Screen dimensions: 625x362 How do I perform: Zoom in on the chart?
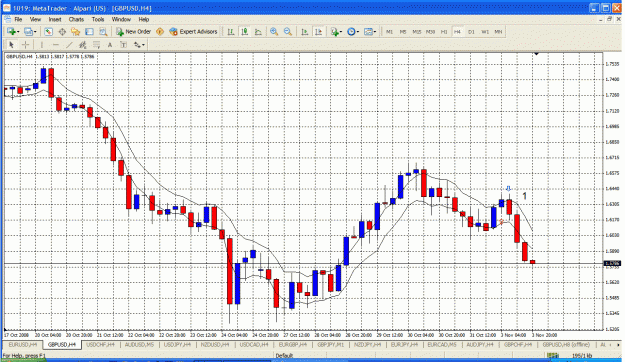coord(274,31)
